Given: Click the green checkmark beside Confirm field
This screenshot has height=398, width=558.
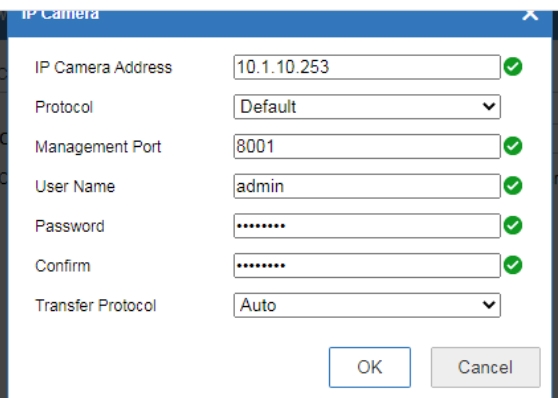Looking at the screenshot, I should (513, 265).
